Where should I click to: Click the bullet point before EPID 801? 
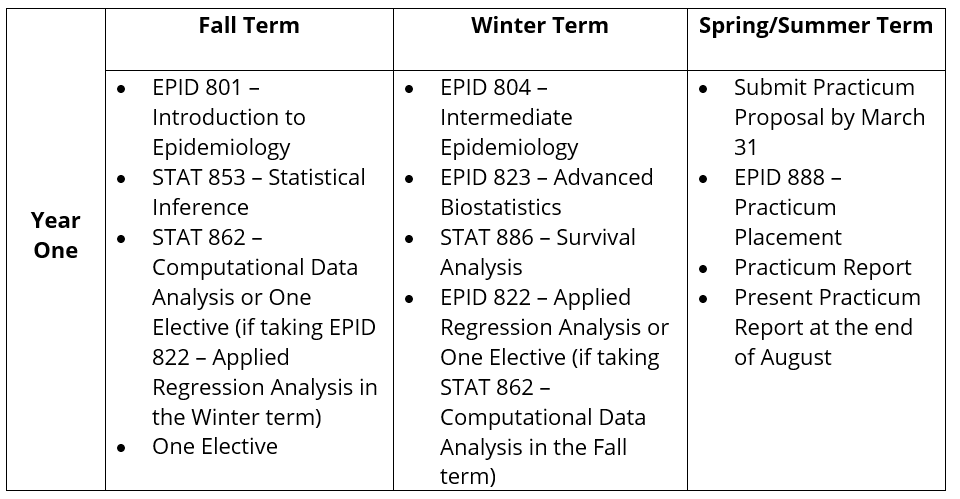pos(122,88)
